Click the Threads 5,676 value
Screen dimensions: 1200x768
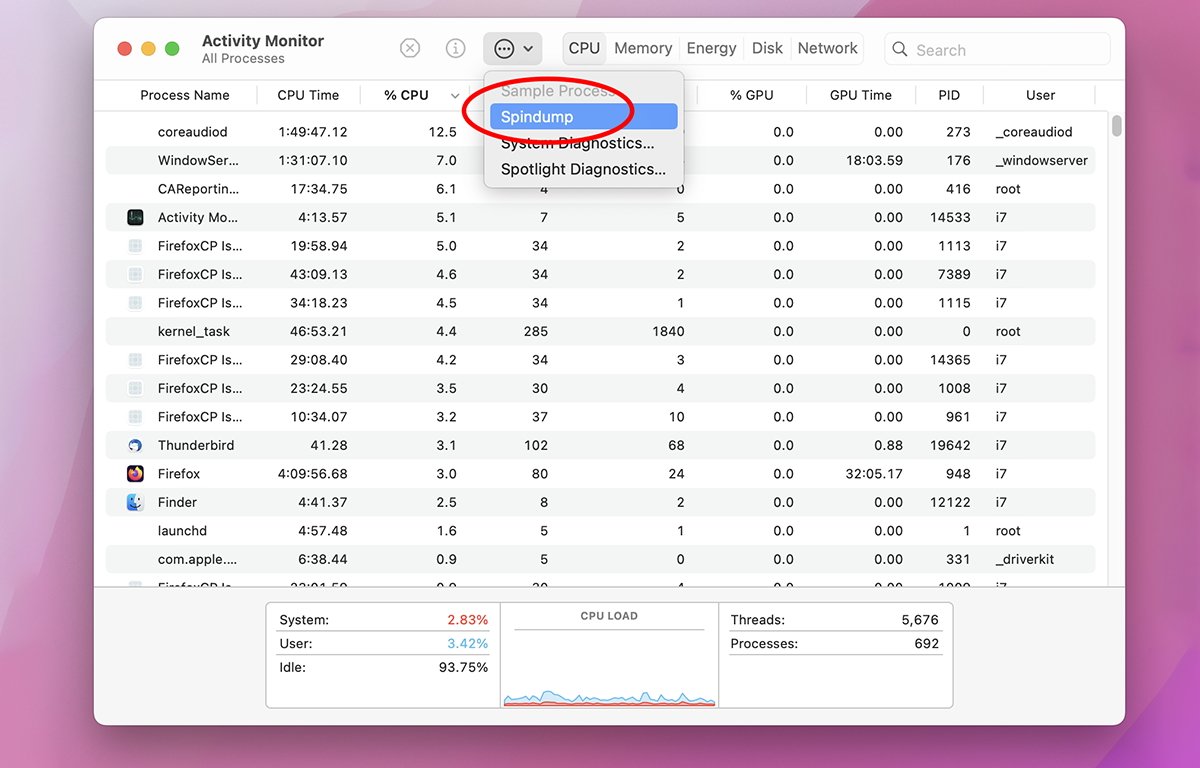pos(920,620)
